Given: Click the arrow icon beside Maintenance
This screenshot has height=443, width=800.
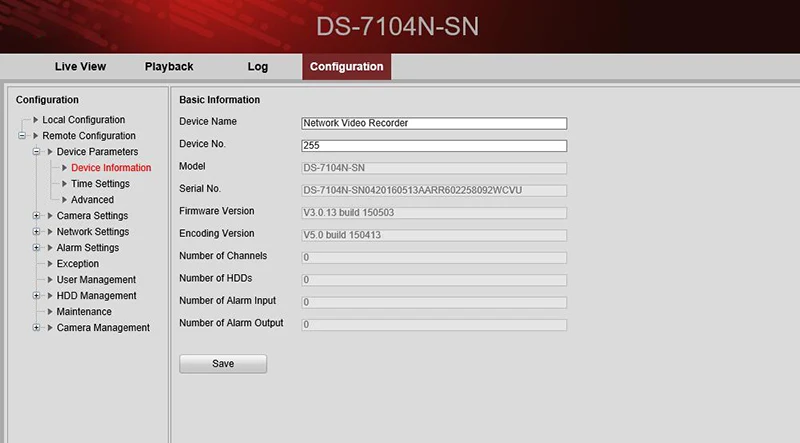Looking at the screenshot, I should [50, 311].
